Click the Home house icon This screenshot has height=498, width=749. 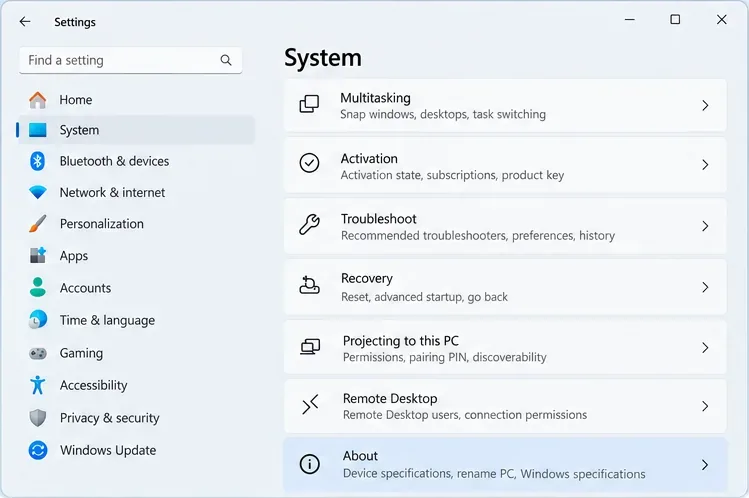click(38, 100)
